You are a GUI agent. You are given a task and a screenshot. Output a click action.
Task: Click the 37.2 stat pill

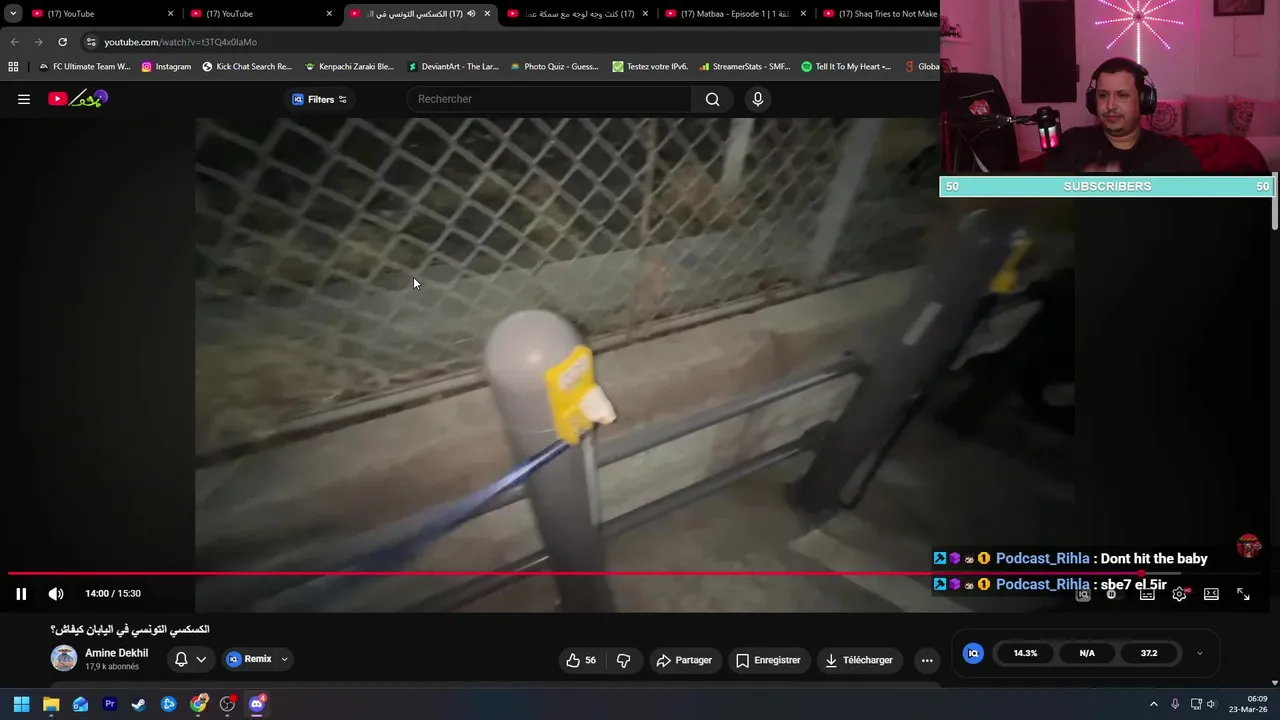click(1149, 653)
